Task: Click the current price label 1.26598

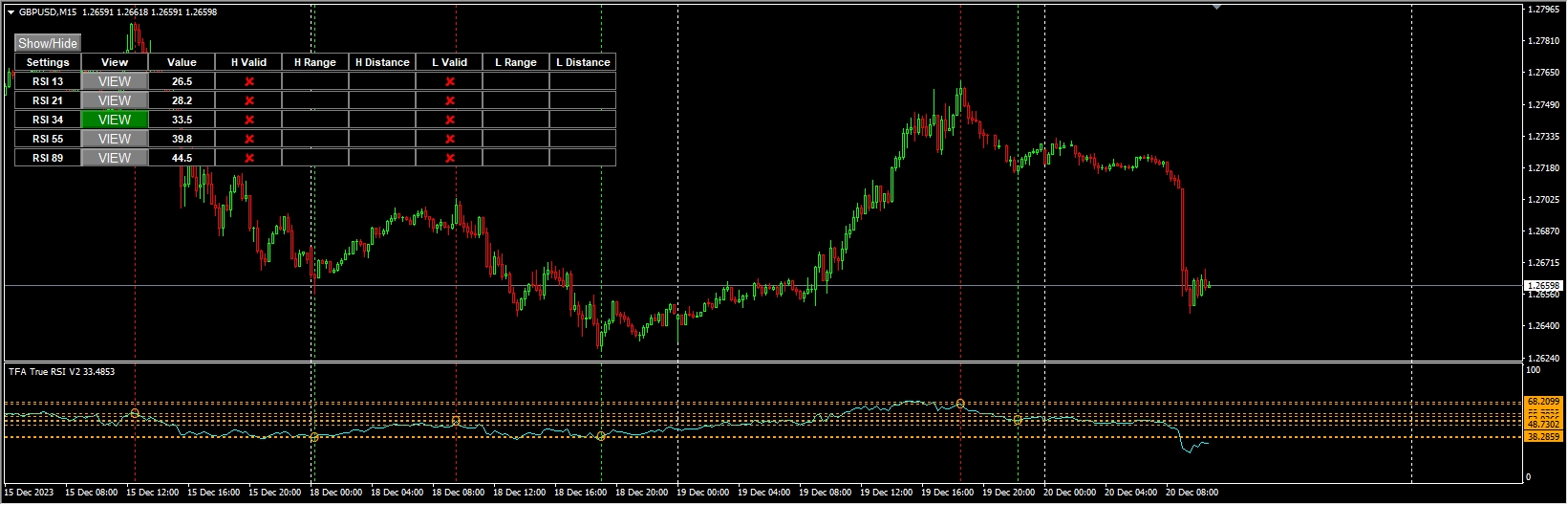Action: click(1543, 286)
